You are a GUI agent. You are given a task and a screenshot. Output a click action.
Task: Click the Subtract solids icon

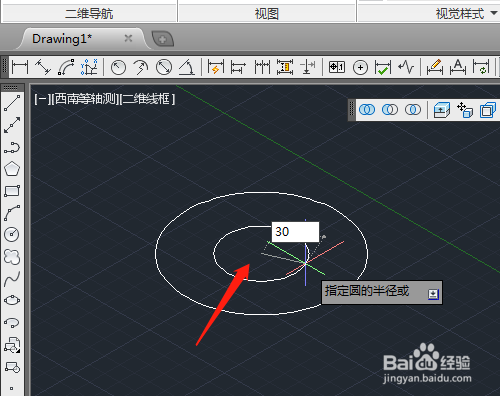(390, 109)
